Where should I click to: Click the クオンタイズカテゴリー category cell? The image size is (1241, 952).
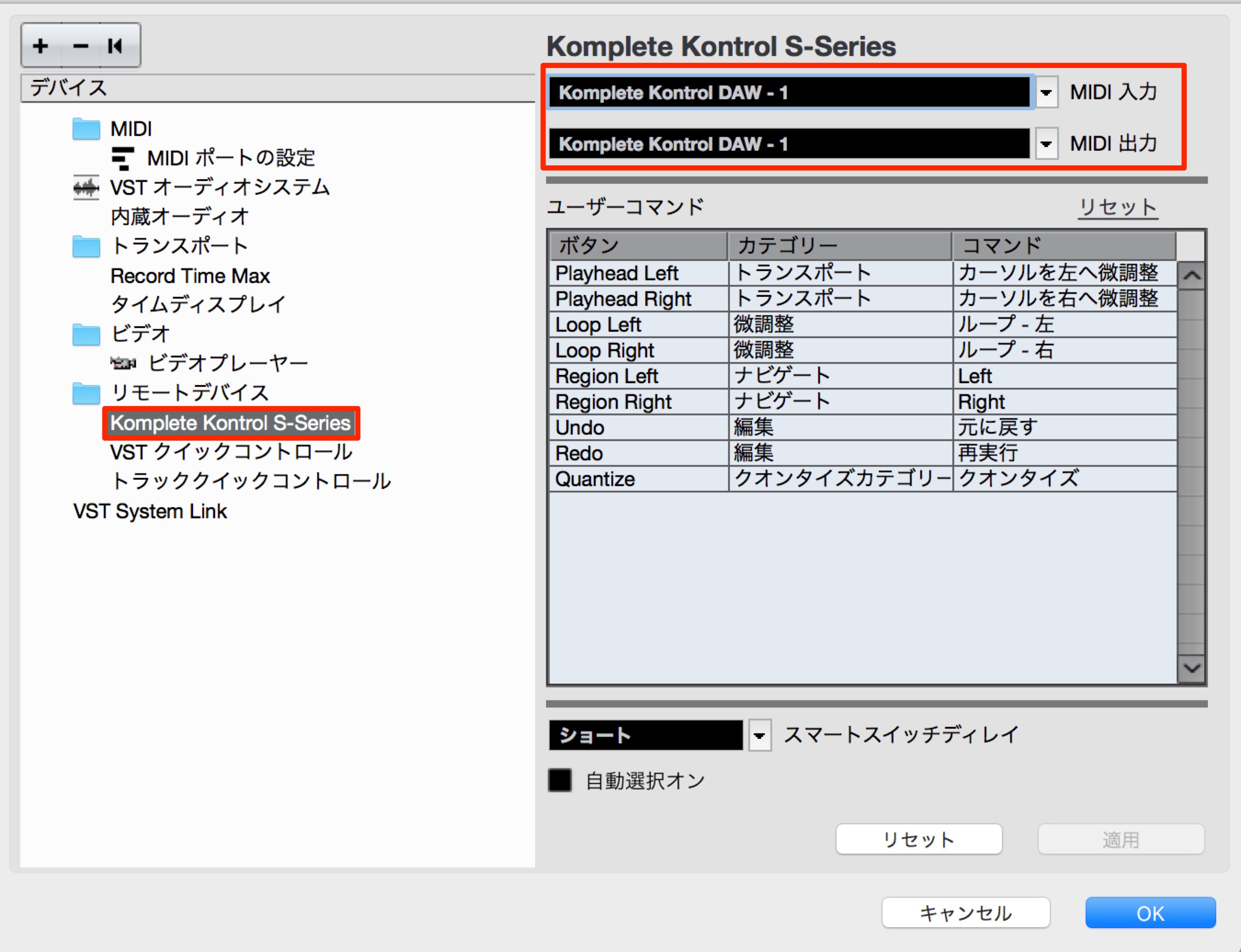[x=841, y=479]
